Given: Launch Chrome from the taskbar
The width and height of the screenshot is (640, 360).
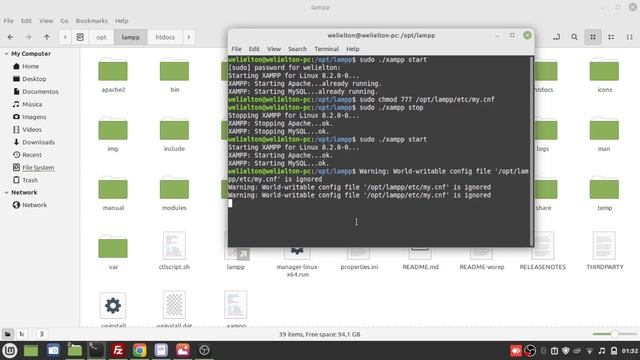Looking at the screenshot, I should point(140,350).
